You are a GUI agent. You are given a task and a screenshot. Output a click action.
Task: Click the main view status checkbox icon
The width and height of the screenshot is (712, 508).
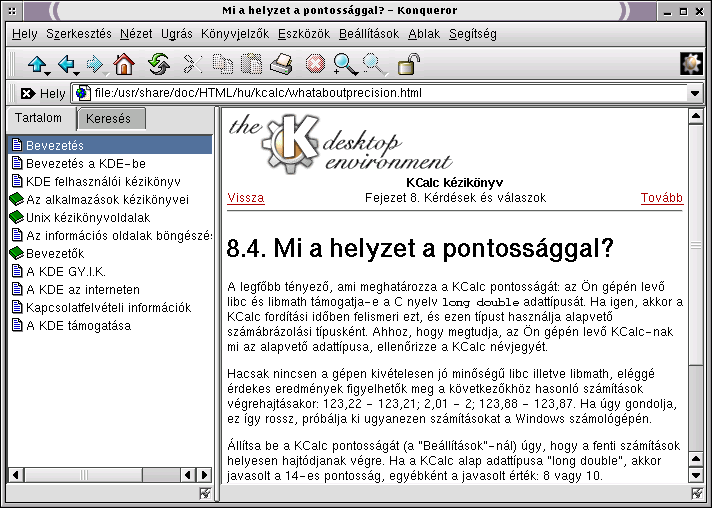697,493
